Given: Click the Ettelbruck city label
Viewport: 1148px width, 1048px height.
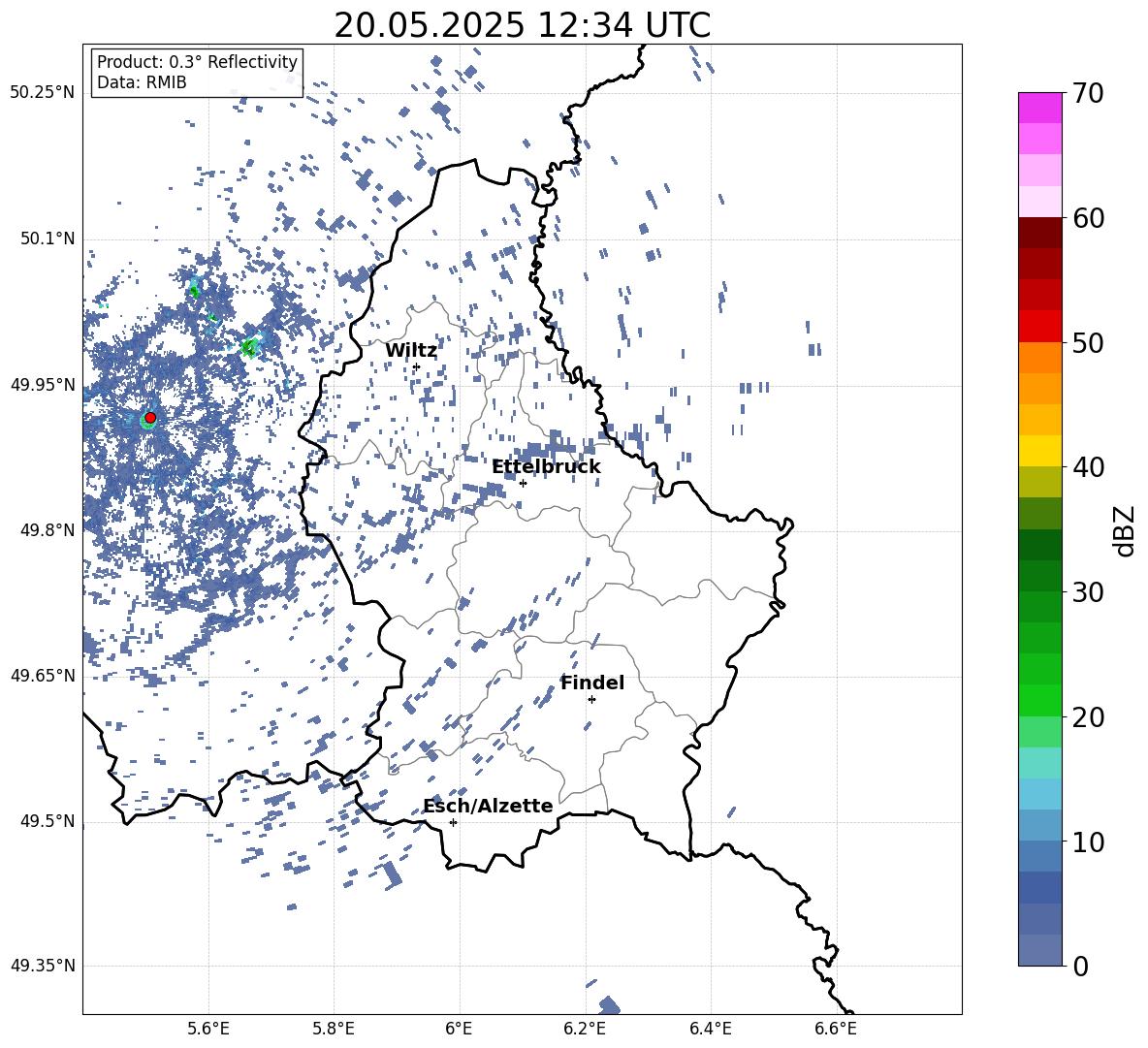Looking at the screenshot, I should [x=546, y=467].
